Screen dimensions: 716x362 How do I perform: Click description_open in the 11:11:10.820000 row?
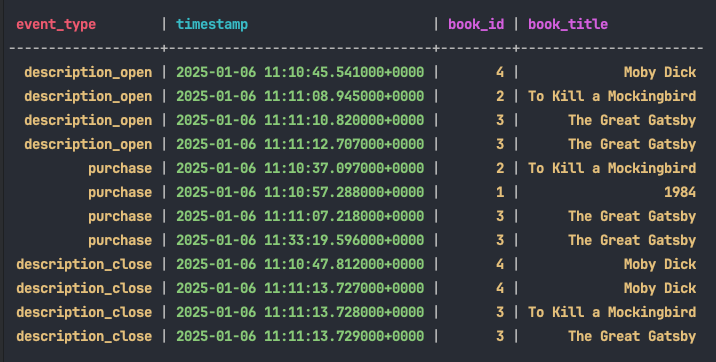(88, 120)
